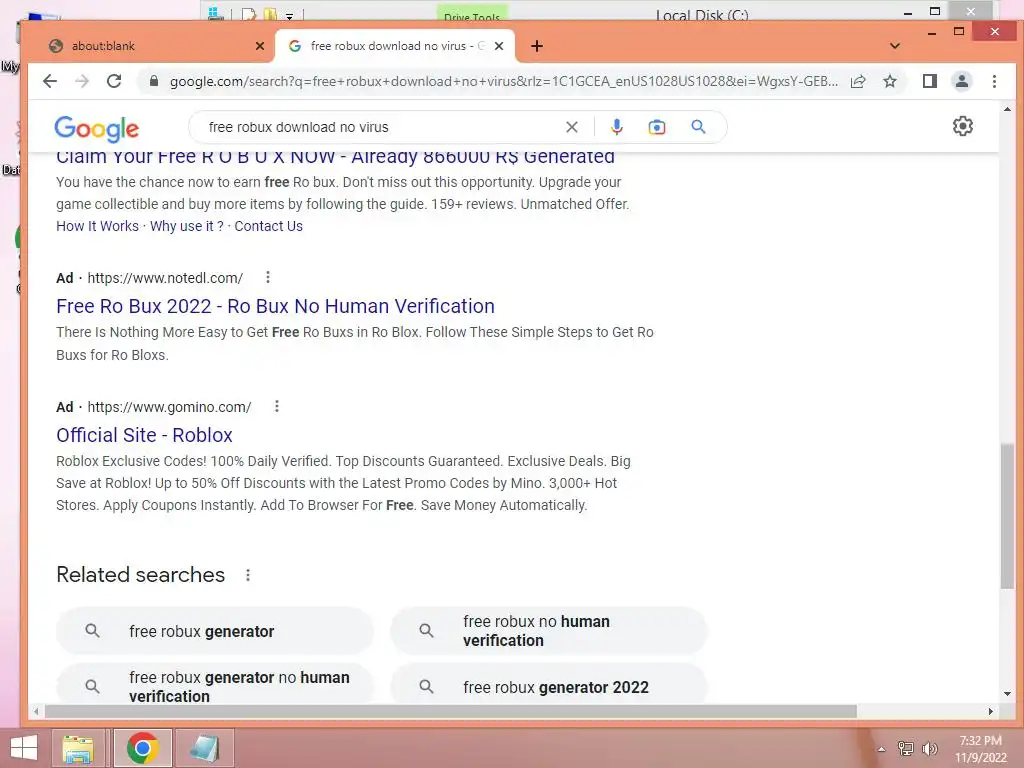Click the horizontal scrollbar left arrow

tap(37, 711)
